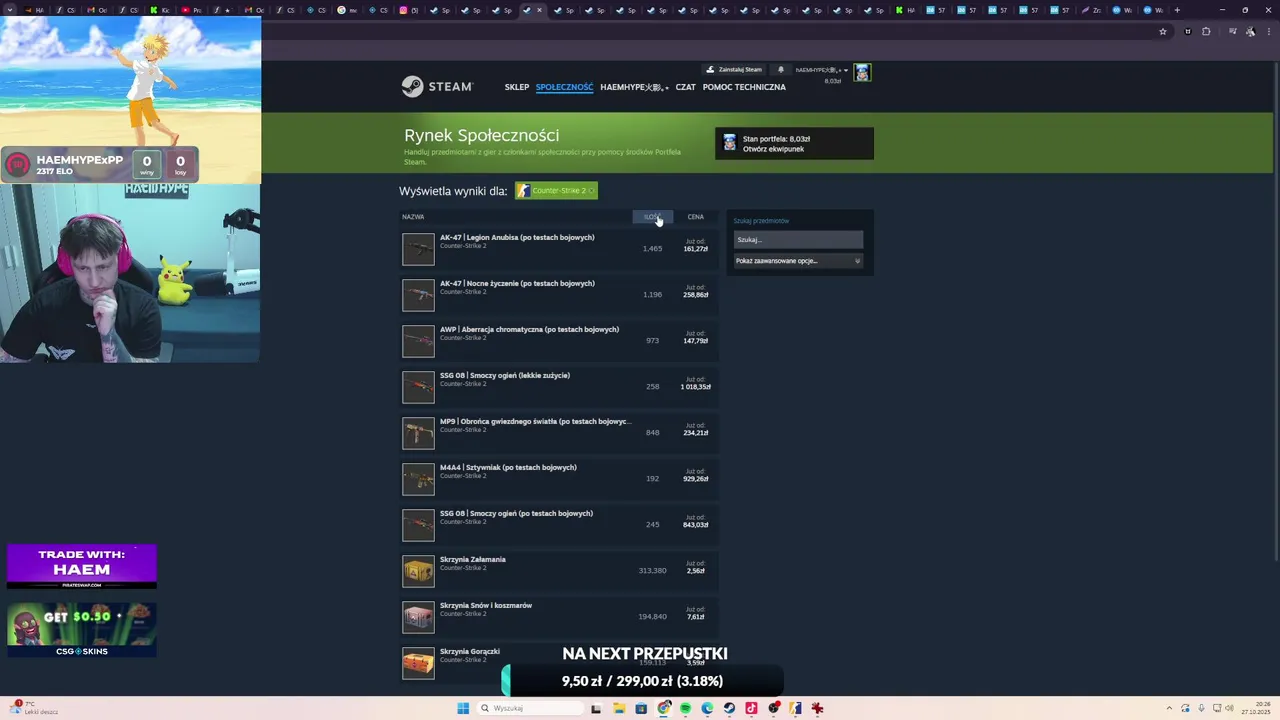
Task: Focus the Szukaj item search field
Action: pos(798,240)
